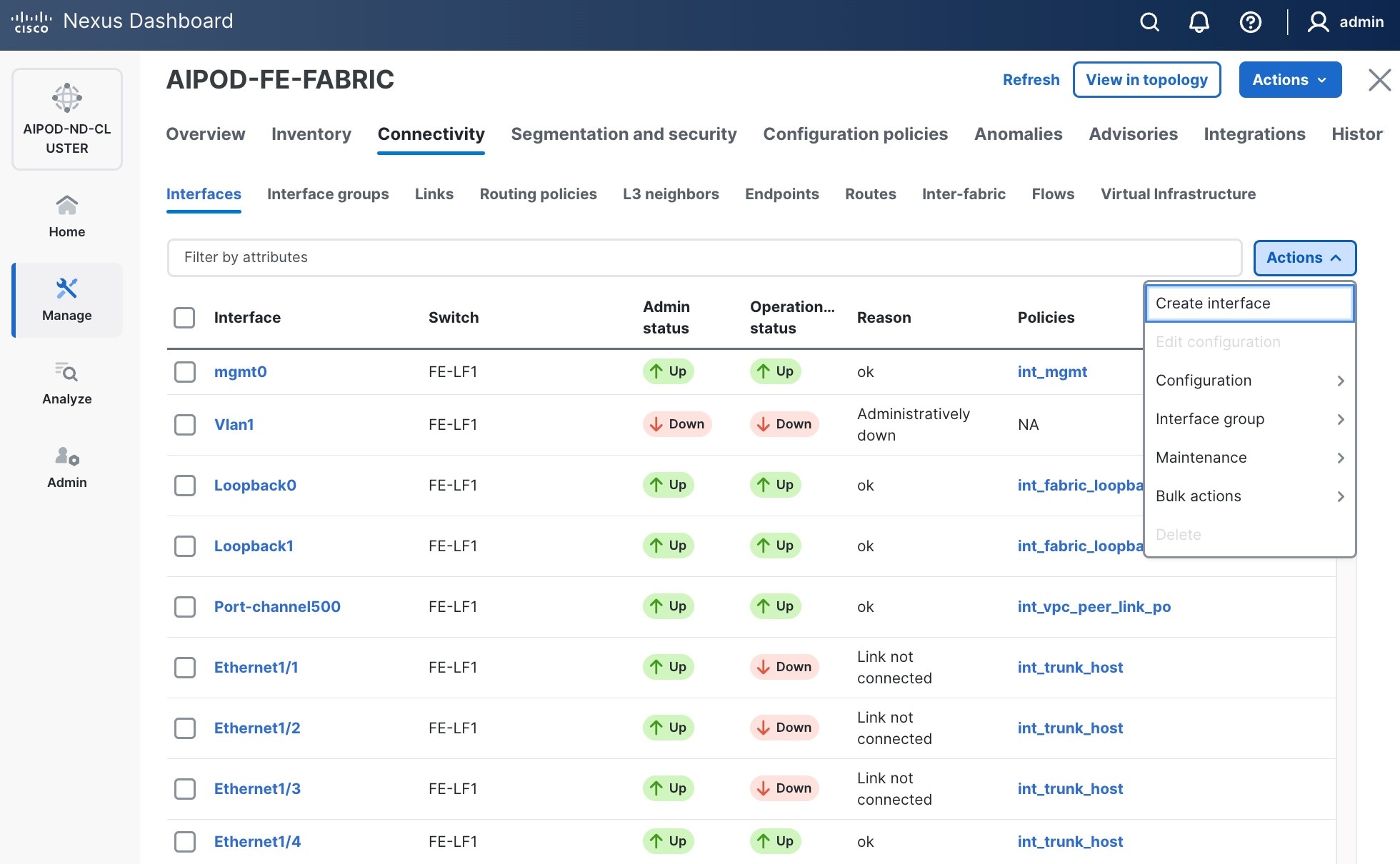1400x864 pixels.
Task: Open the Port-channel500 interface link
Action: point(277,606)
